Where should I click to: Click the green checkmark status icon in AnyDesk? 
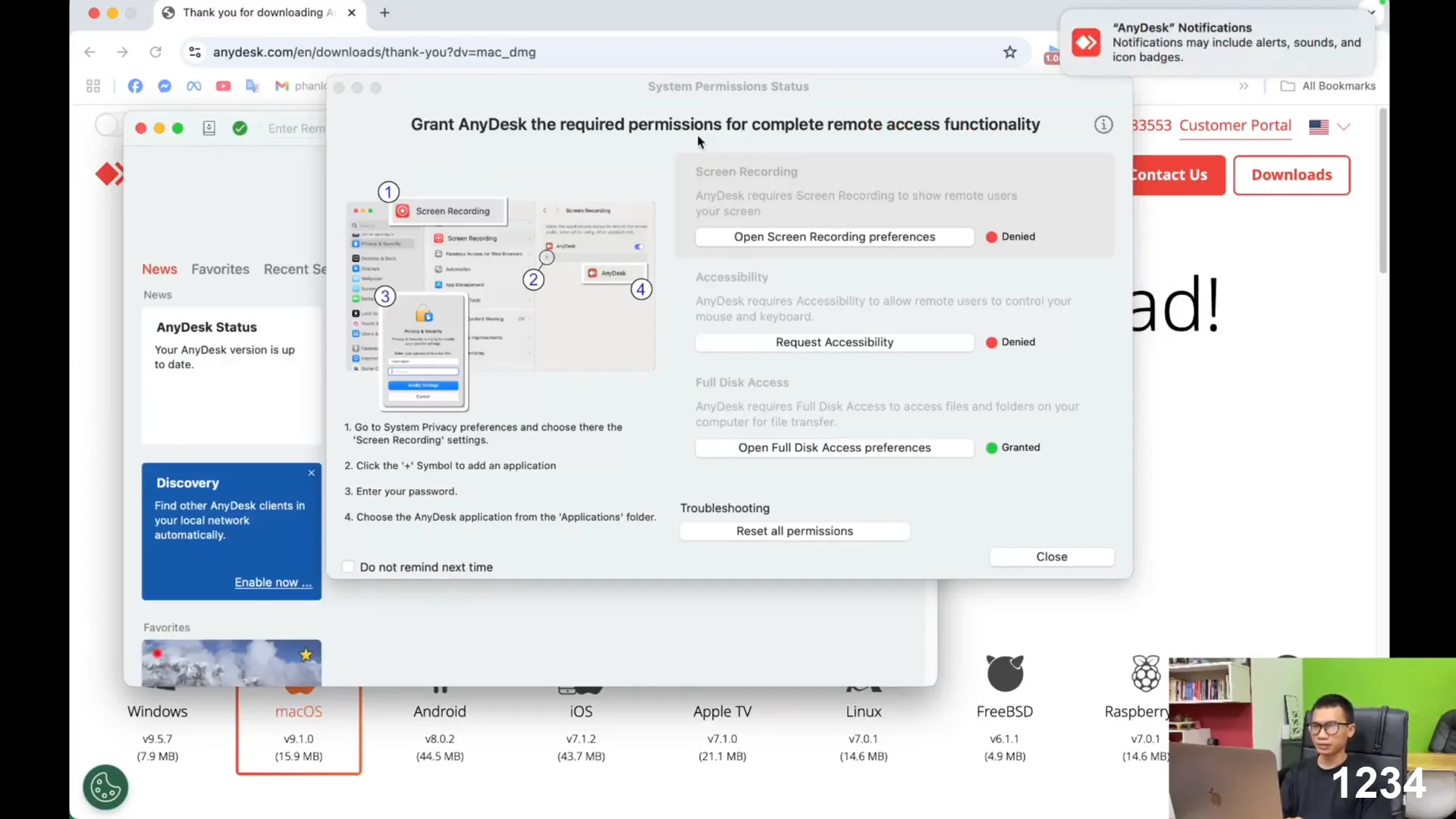click(x=240, y=128)
